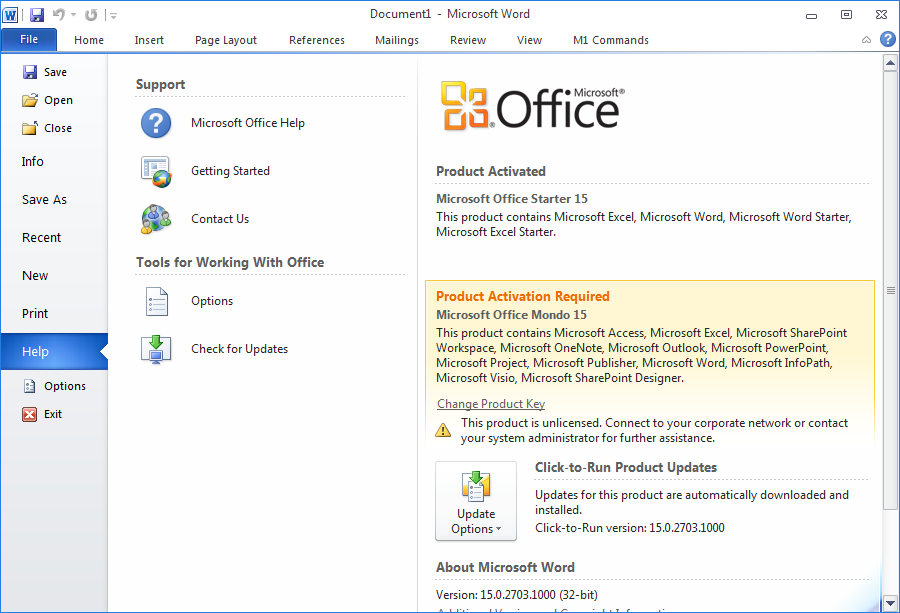Click the Save icon in the Quick Access Toolbar
The width and height of the screenshot is (900, 613).
click(x=37, y=15)
